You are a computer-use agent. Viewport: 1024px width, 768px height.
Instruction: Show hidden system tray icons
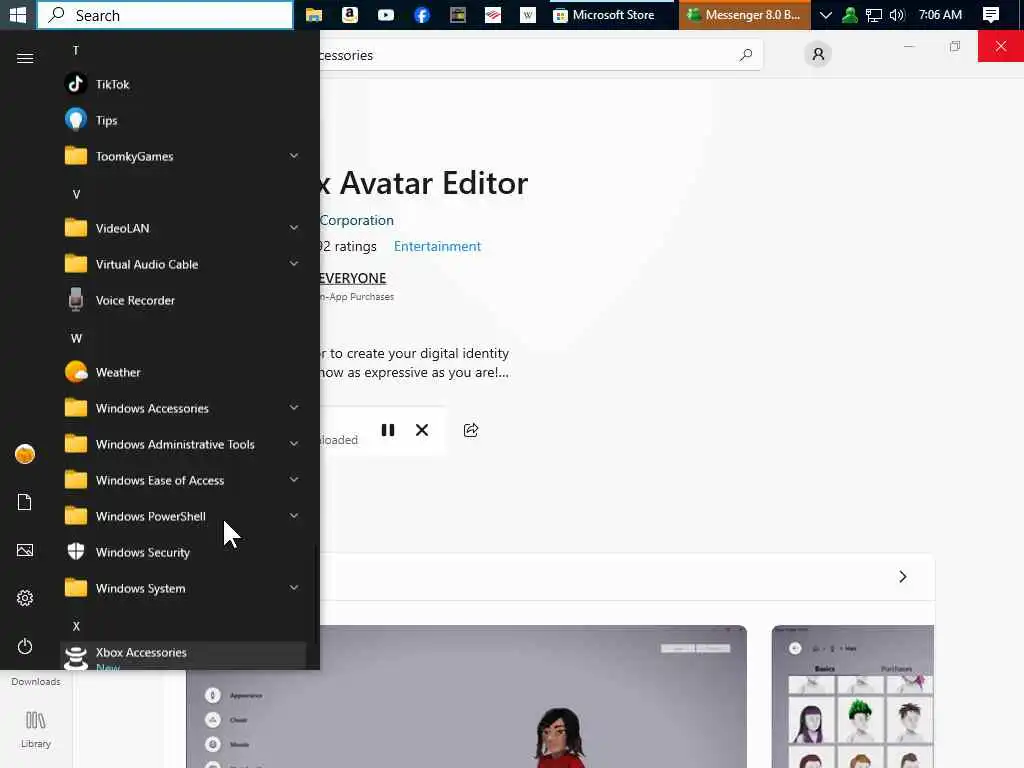click(x=825, y=14)
